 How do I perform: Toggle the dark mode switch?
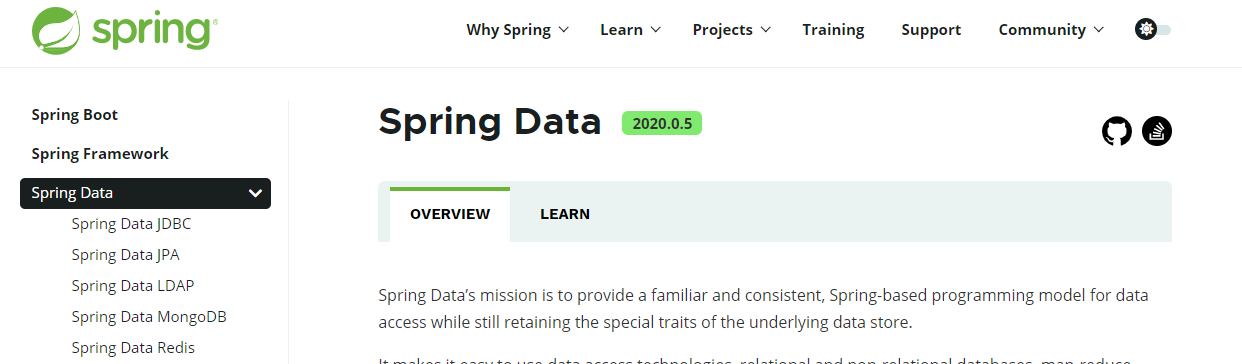pyautogui.click(x=1153, y=30)
